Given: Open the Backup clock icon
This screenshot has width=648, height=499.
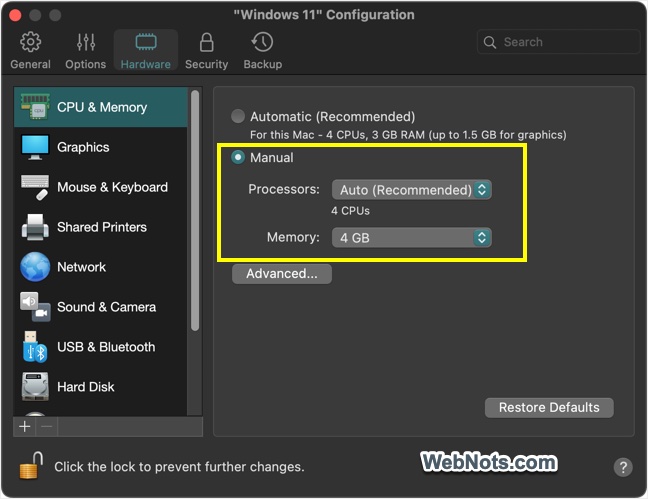Looking at the screenshot, I should pyautogui.click(x=262, y=42).
